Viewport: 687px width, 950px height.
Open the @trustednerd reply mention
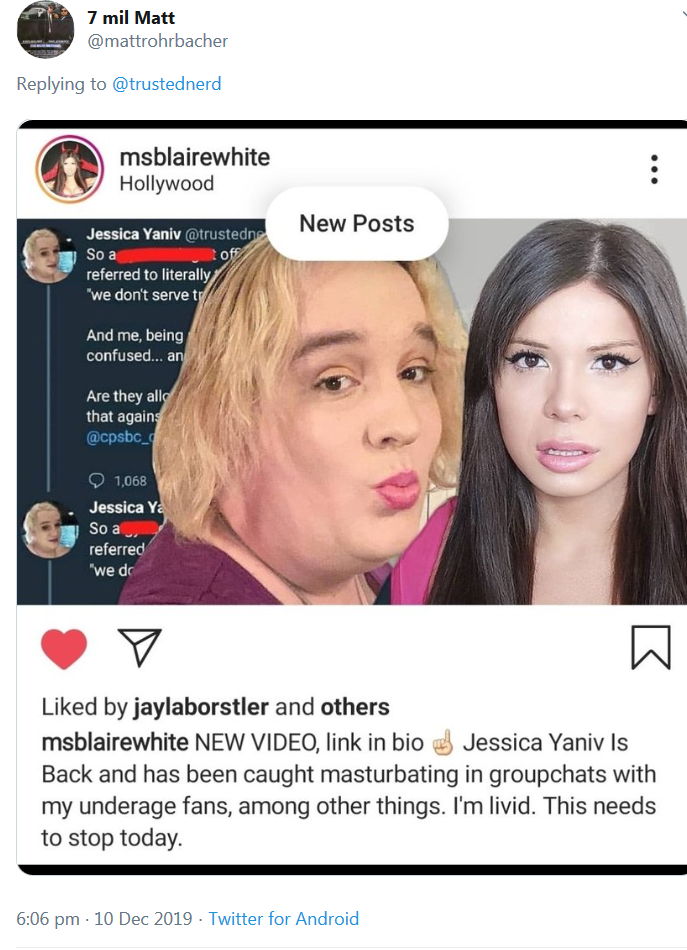[x=167, y=84]
